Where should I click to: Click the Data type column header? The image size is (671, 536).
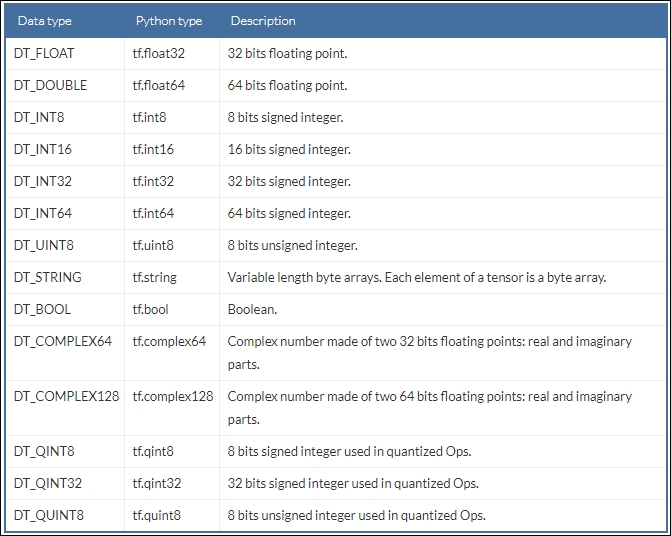point(45,21)
